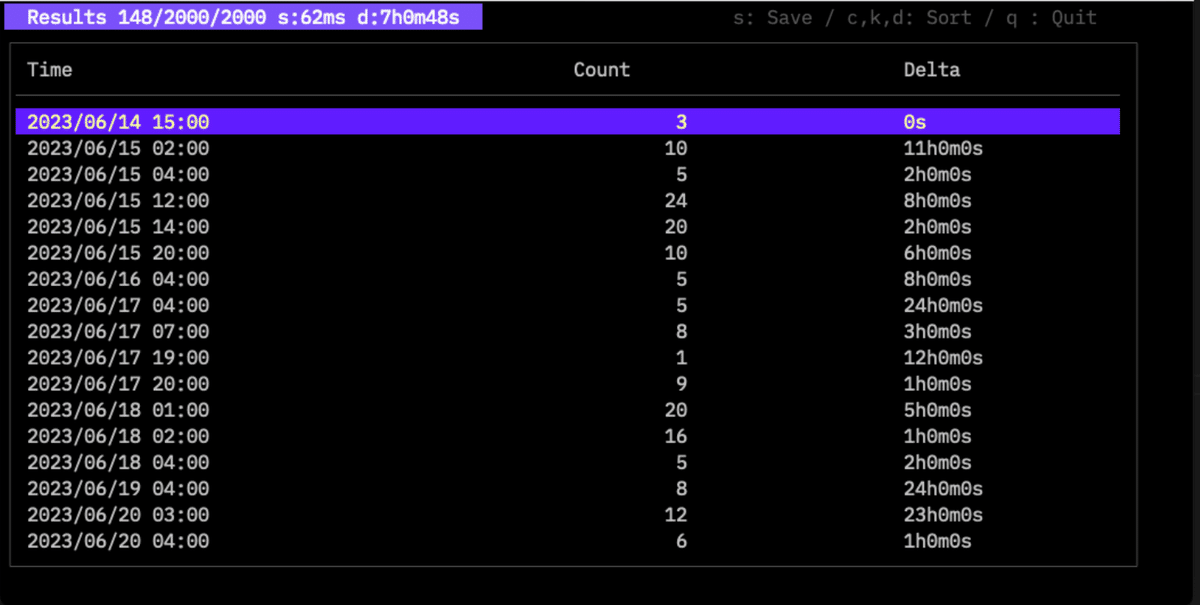Click the 6h0m0s delta value
Image resolution: width=1200 pixels, height=605 pixels.
(937, 253)
